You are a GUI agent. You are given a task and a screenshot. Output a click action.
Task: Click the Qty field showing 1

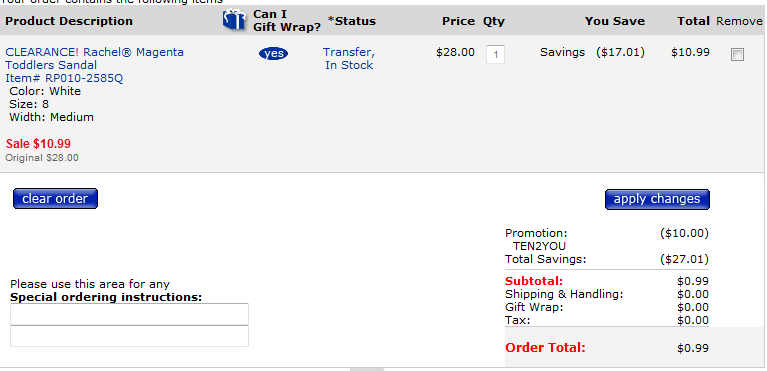[x=495, y=55]
